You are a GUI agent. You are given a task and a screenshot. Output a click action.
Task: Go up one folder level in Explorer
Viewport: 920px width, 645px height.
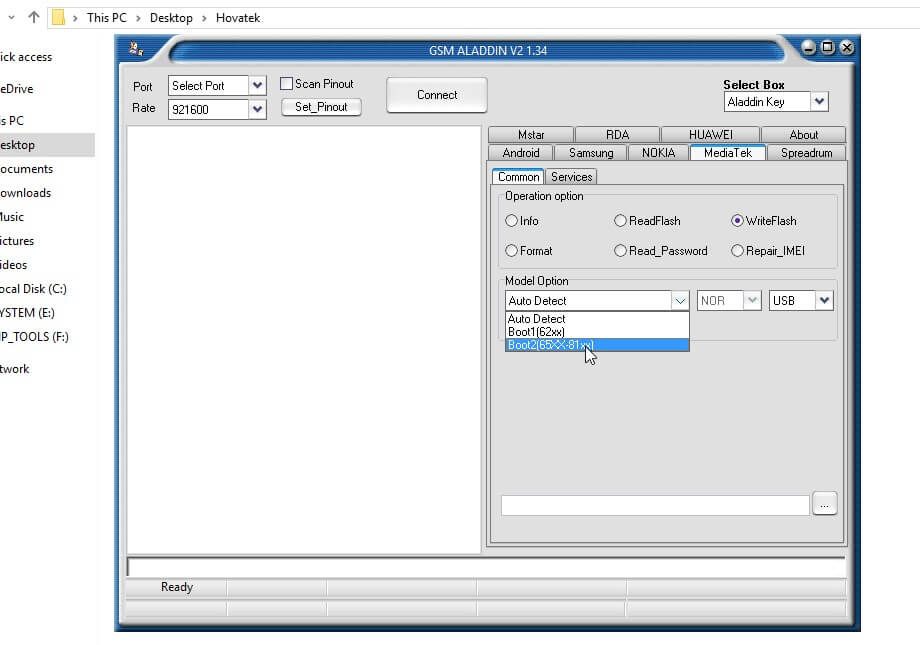point(33,18)
